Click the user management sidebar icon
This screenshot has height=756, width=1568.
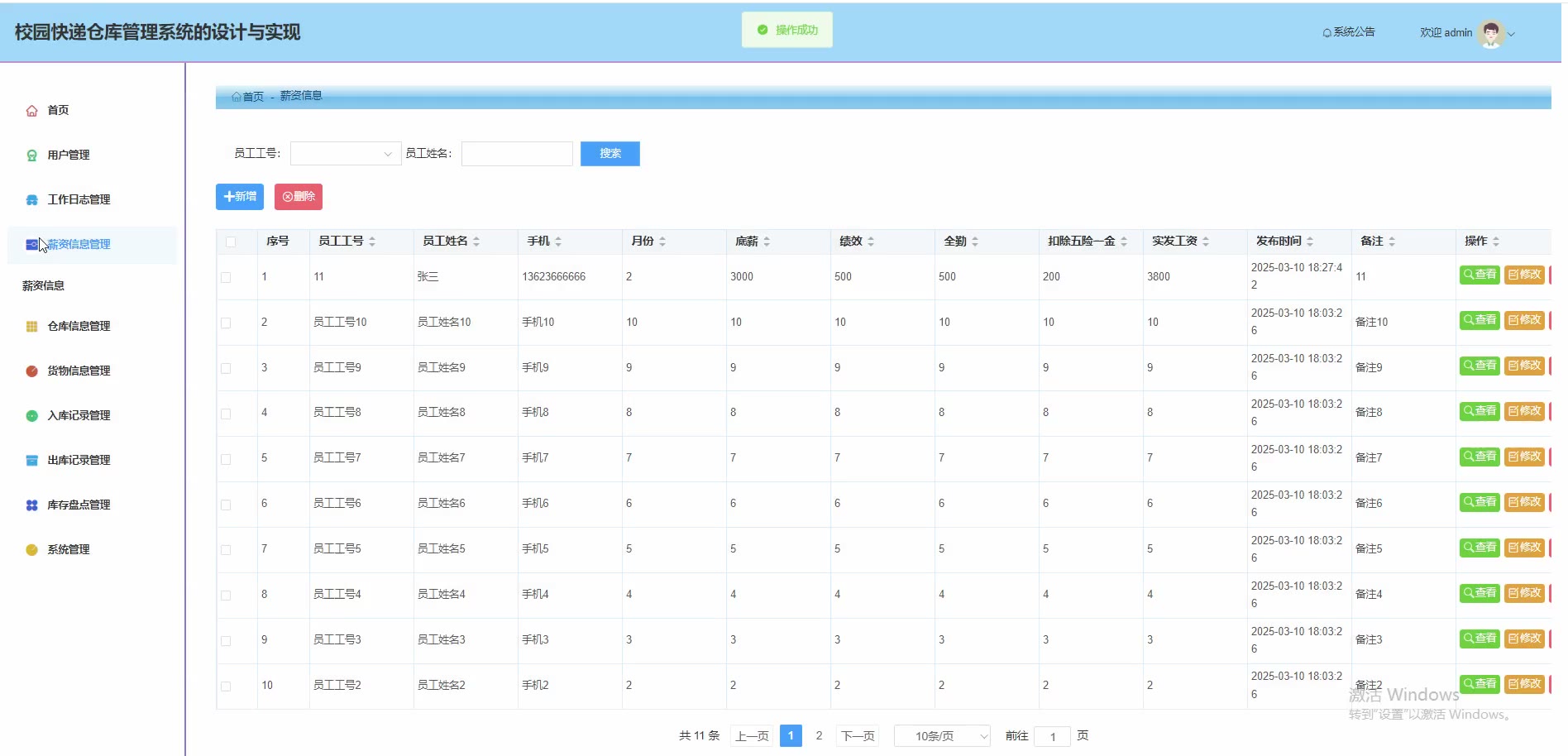coord(31,156)
